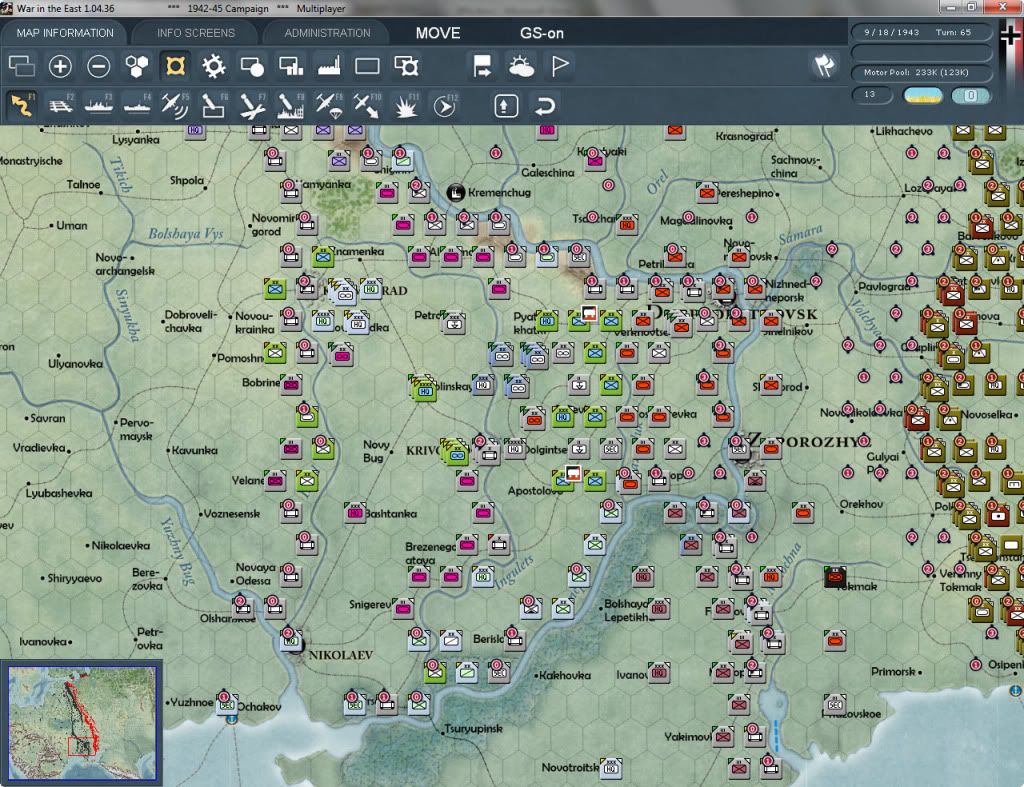Click the empty rectangle toolbar icon
Viewport: 1024px width, 787px height.
click(367, 66)
